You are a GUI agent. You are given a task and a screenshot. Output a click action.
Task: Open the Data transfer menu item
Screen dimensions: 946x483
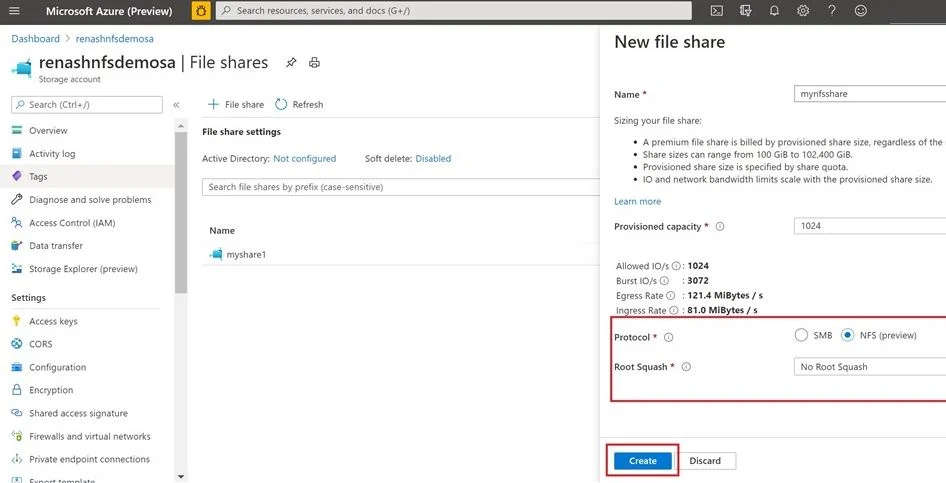(56, 245)
